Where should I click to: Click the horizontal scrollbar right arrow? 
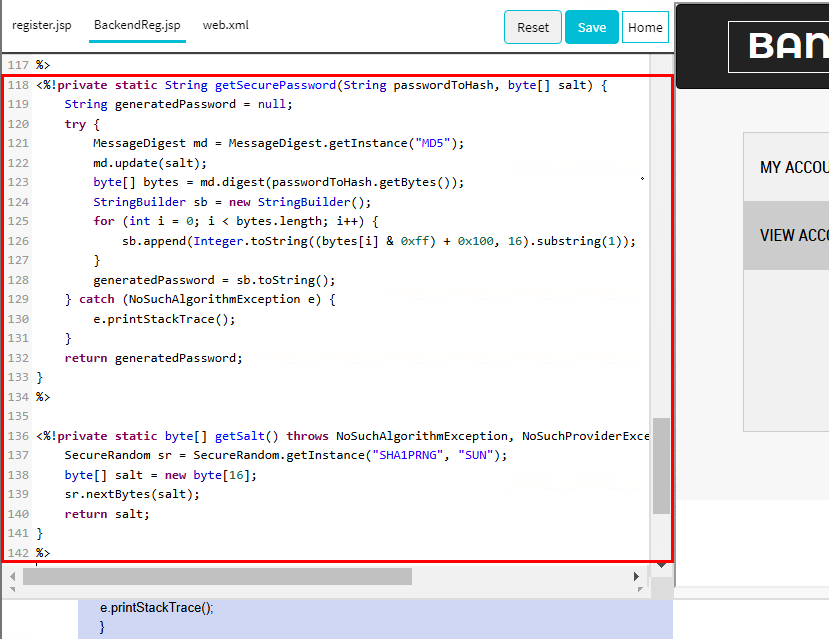[637, 576]
